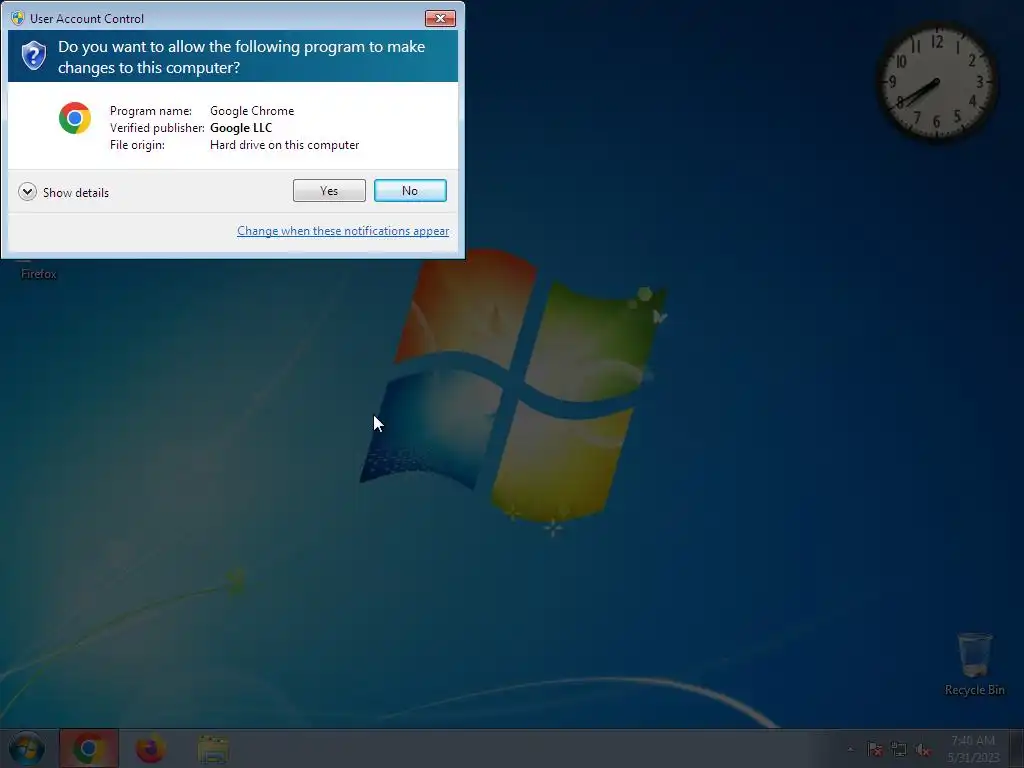Click the Google LLC verified publisher text
1024x768 pixels.
tap(241, 128)
